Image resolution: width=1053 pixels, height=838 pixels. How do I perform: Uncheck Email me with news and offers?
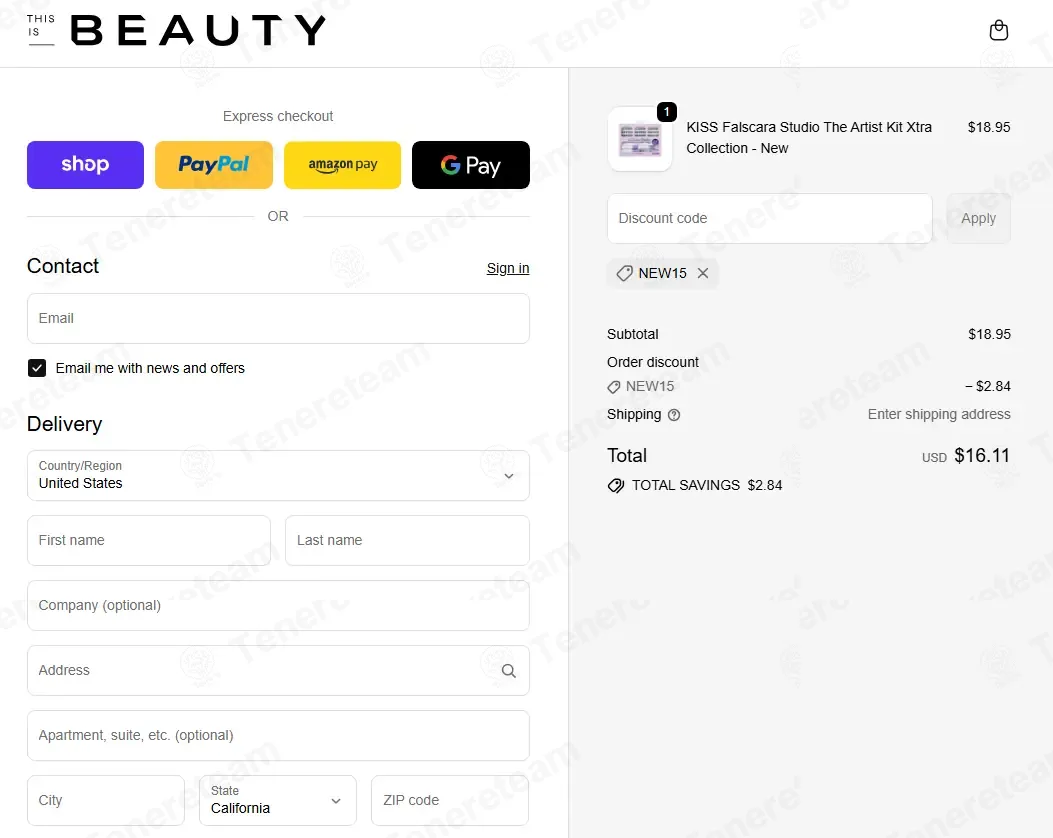(37, 368)
